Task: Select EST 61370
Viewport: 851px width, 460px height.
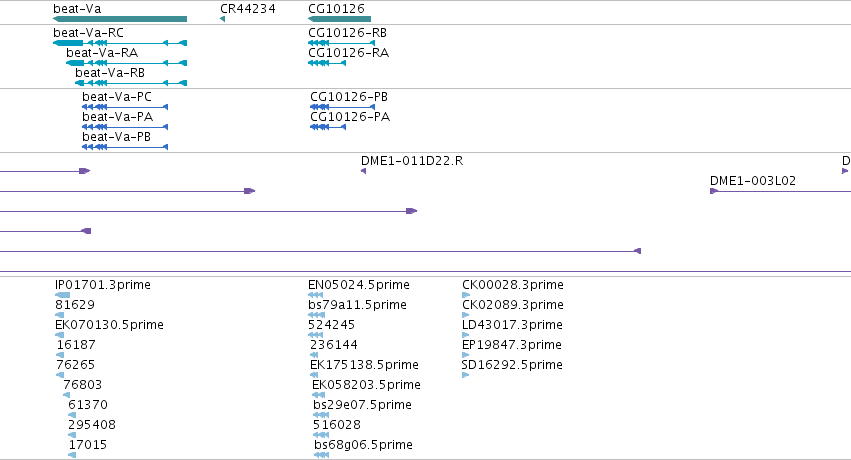Action: point(72,415)
